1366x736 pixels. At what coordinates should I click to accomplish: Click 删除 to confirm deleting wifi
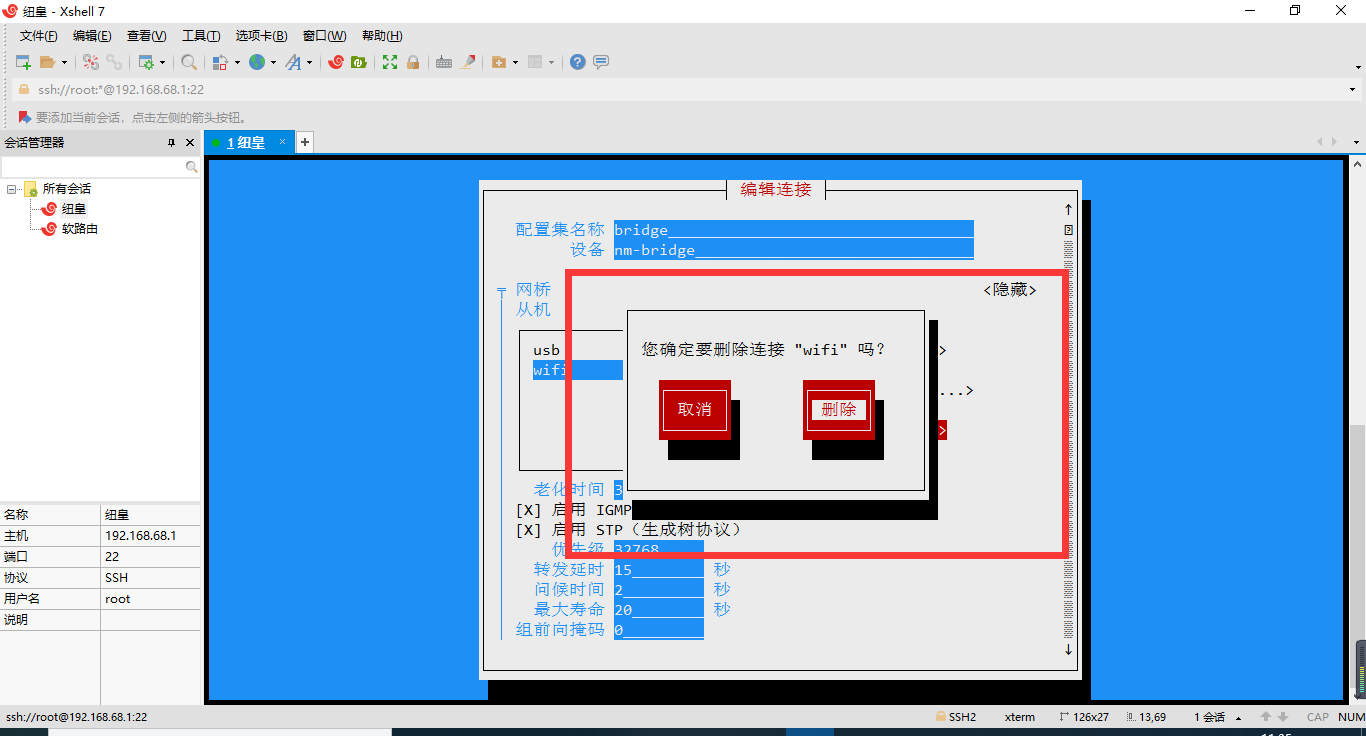pyautogui.click(x=839, y=409)
